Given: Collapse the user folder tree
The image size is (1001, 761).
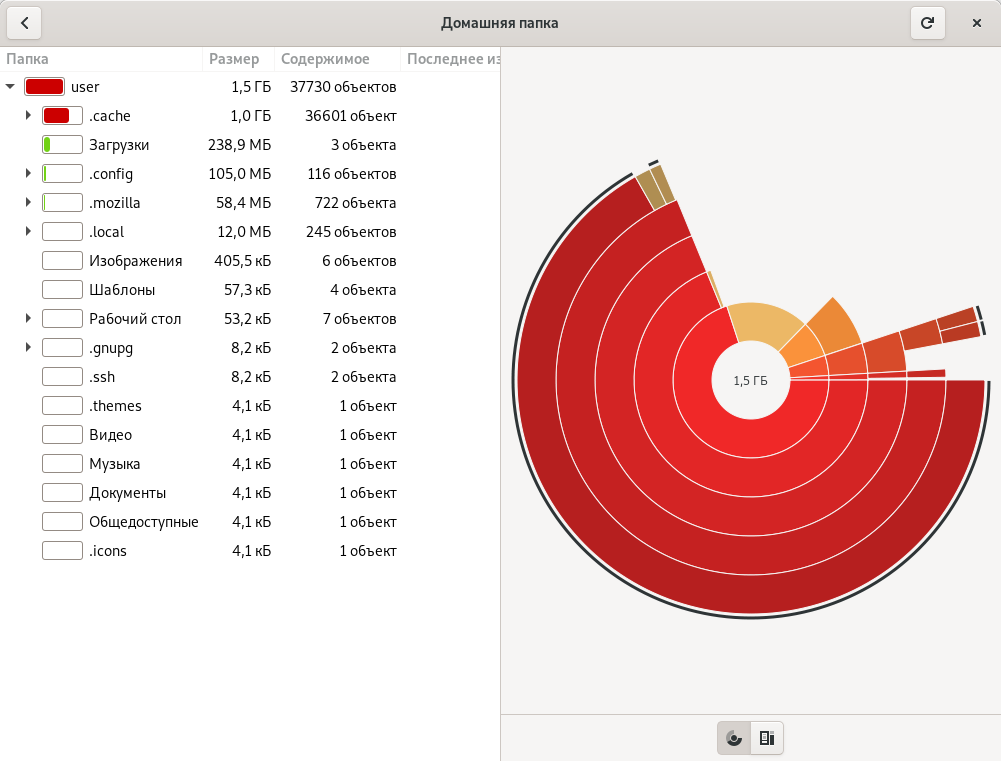Looking at the screenshot, I should (10, 87).
